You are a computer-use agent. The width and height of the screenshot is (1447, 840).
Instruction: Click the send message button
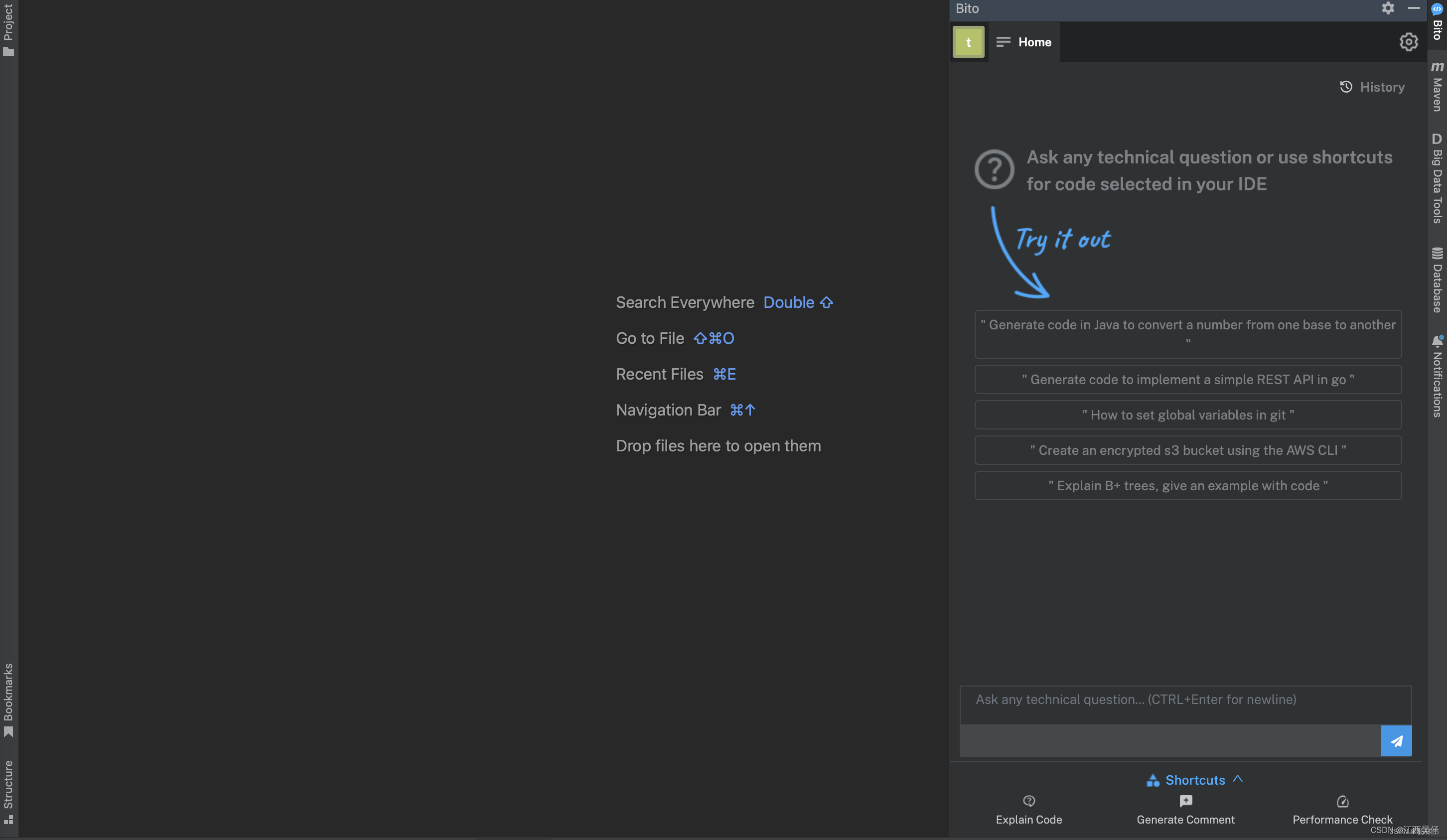pyautogui.click(x=1396, y=740)
